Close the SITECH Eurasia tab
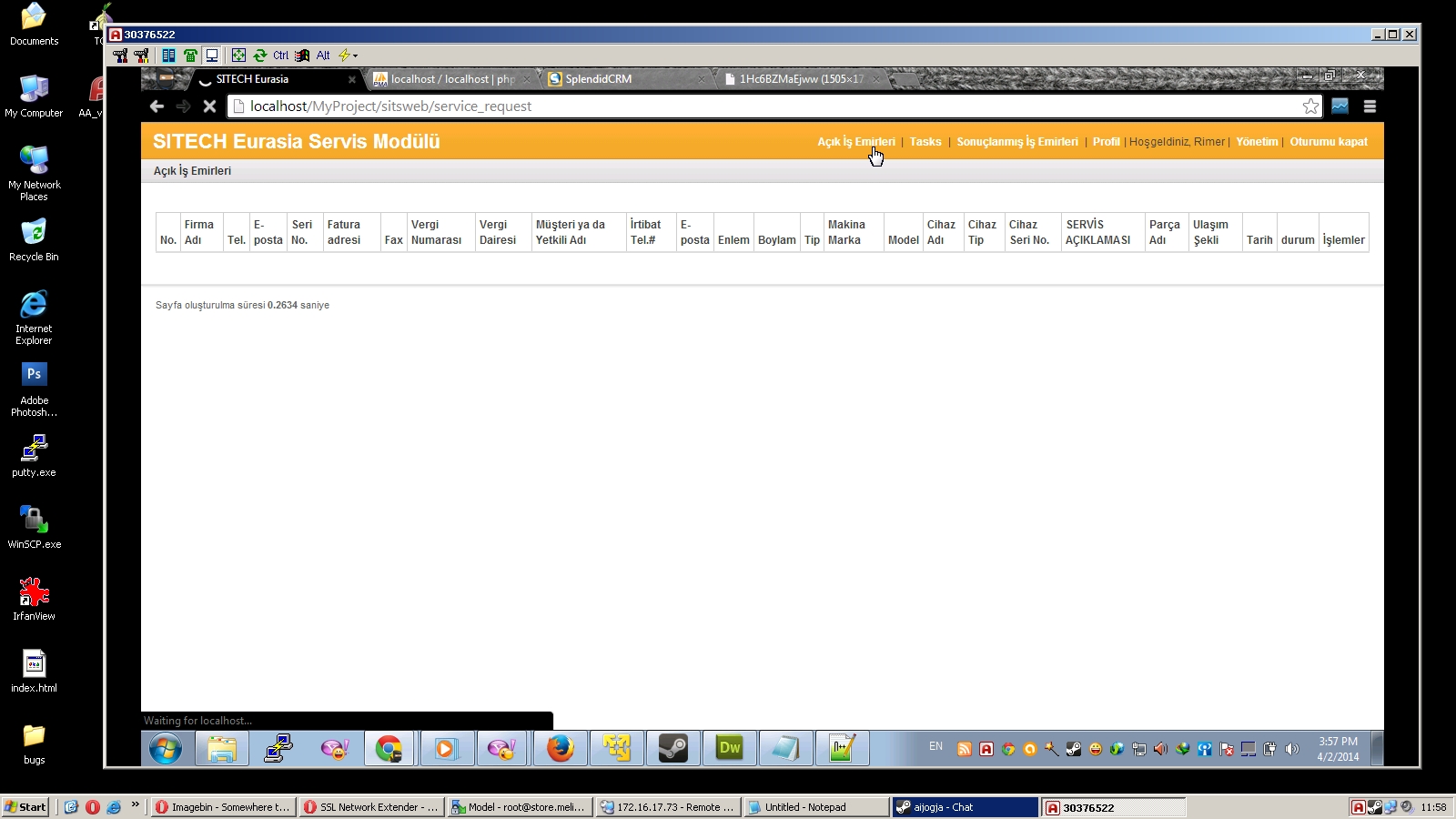This screenshot has height=819, width=1456. [352, 80]
